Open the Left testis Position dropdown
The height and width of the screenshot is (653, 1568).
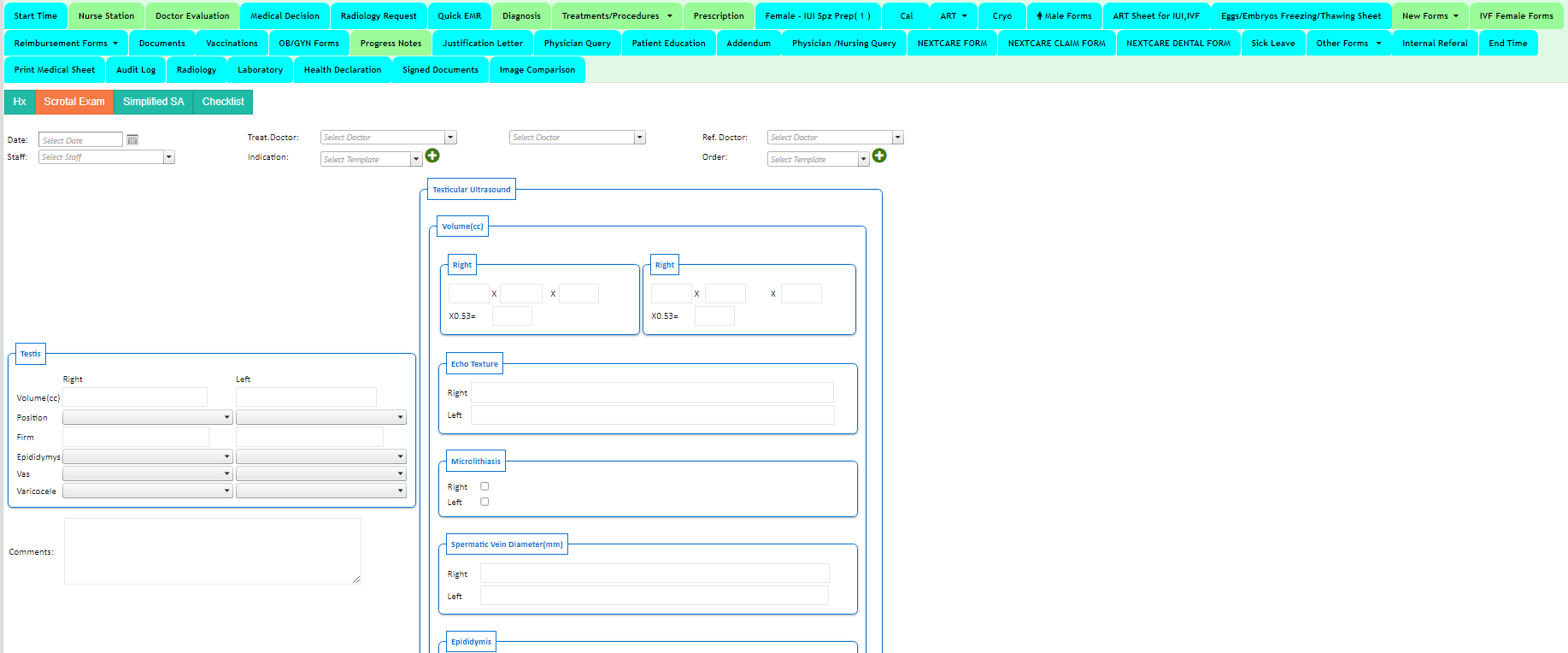[x=321, y=418]
